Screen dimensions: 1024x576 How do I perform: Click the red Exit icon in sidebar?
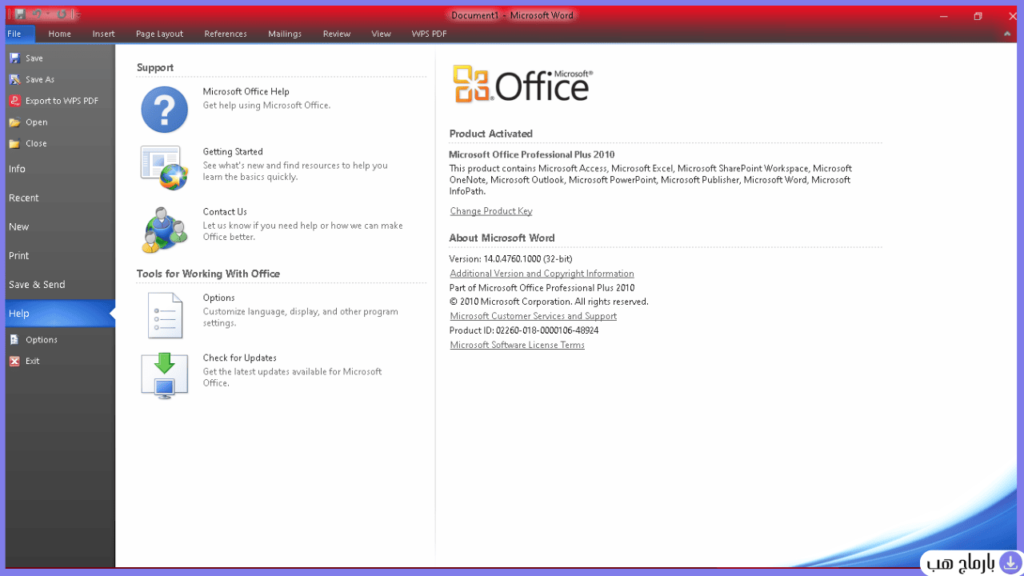pyautogui.click(x=14, y=361)
